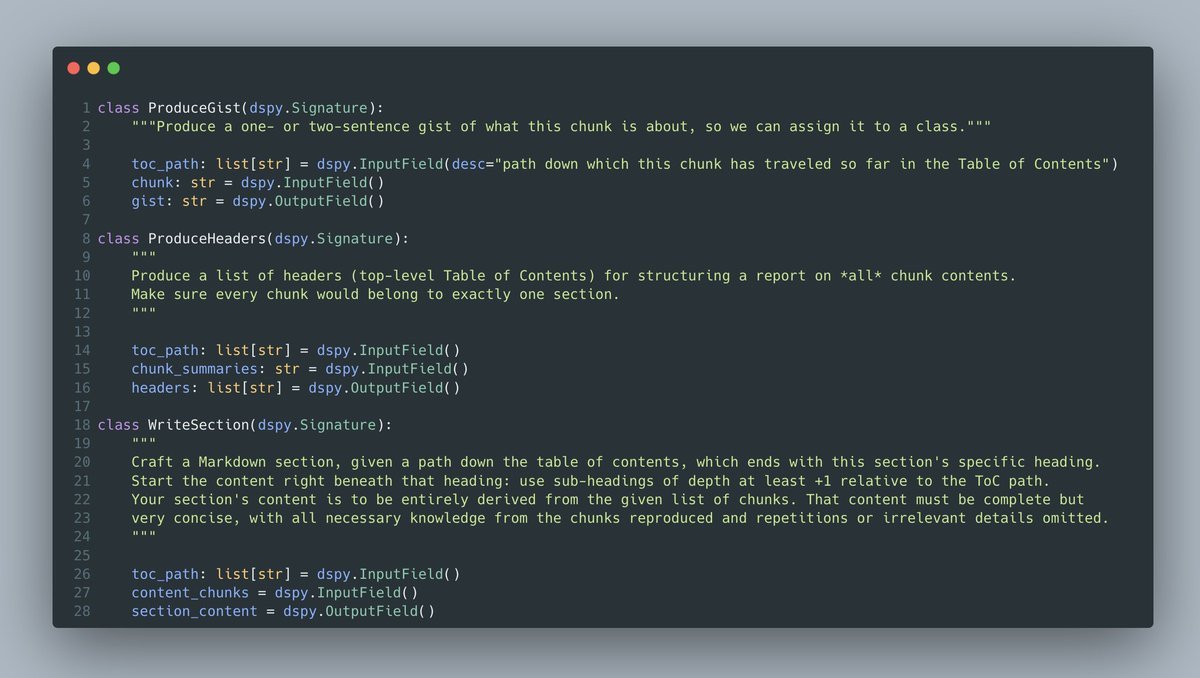Click the desc keyword argument on line 4
The image size is (1200, 678).
468,164
